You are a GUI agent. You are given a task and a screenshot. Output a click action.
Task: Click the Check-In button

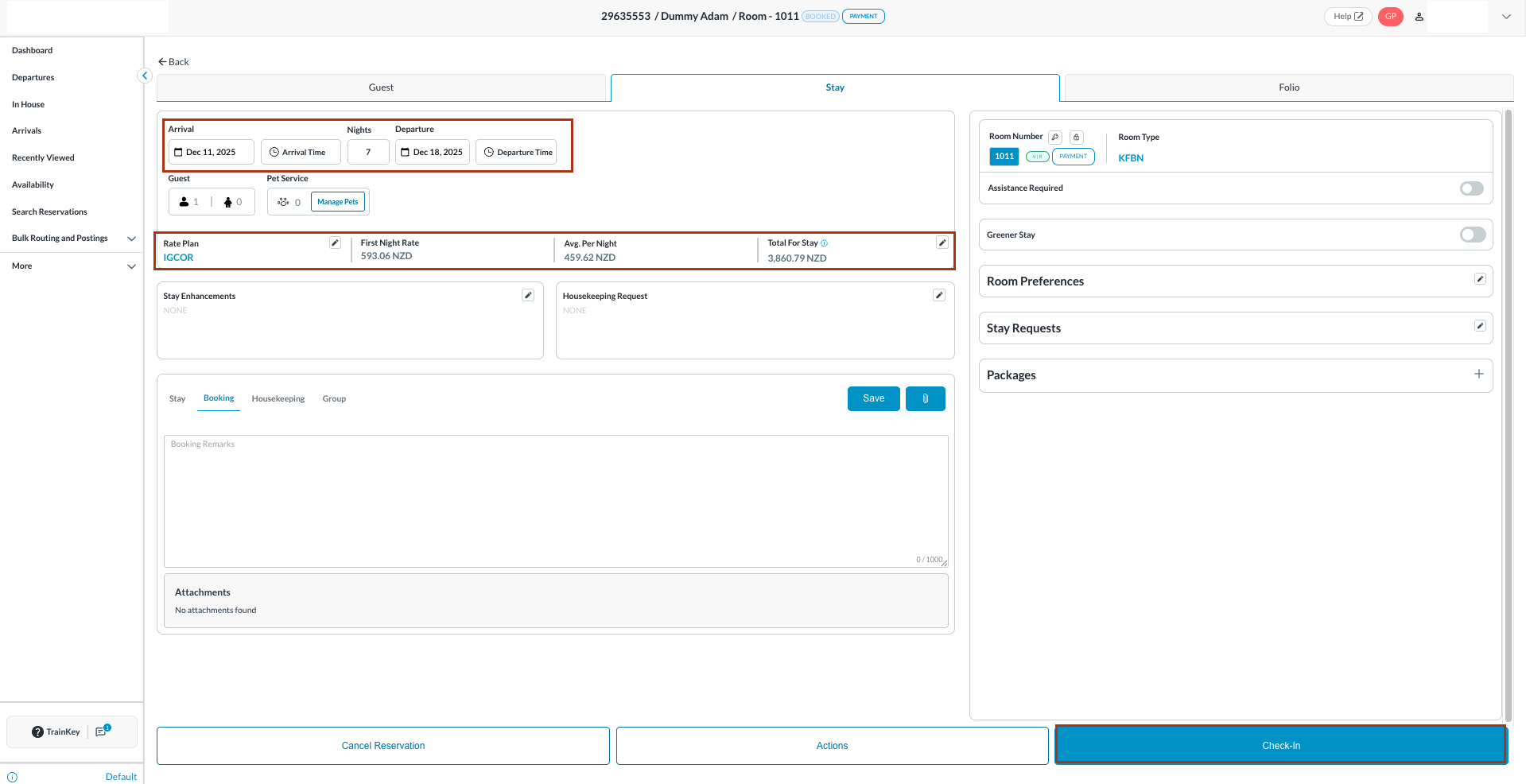(x=1280, y=746)
